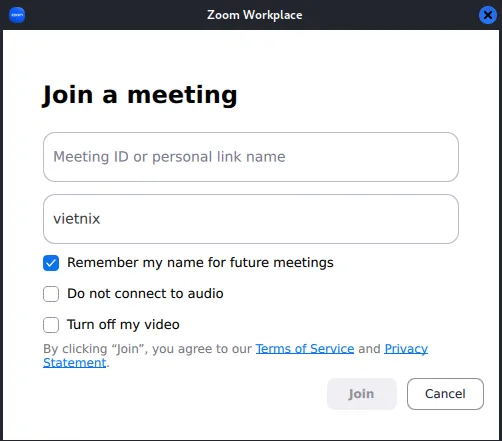502x441 pixels.
Task: Click the Zoom Workplace title bar text
Action: point(255,15)
